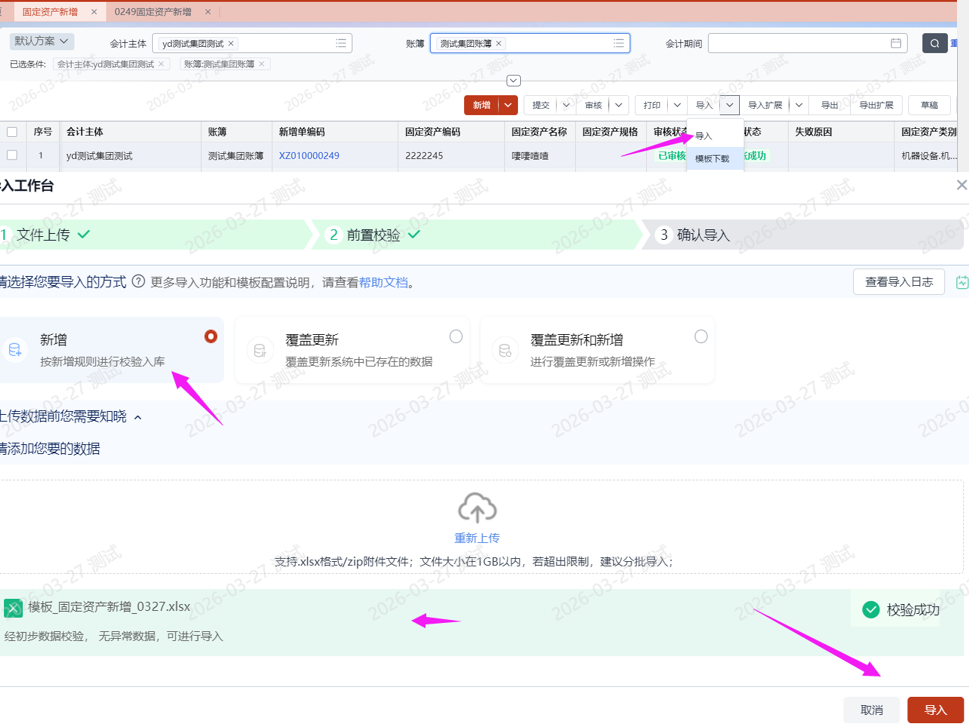Open the 默认方案 scheme dropdown

tap(42, 42)
